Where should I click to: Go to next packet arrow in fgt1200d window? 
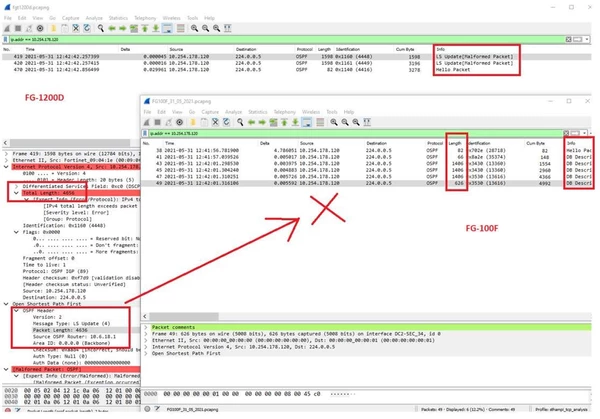[122, 28]
